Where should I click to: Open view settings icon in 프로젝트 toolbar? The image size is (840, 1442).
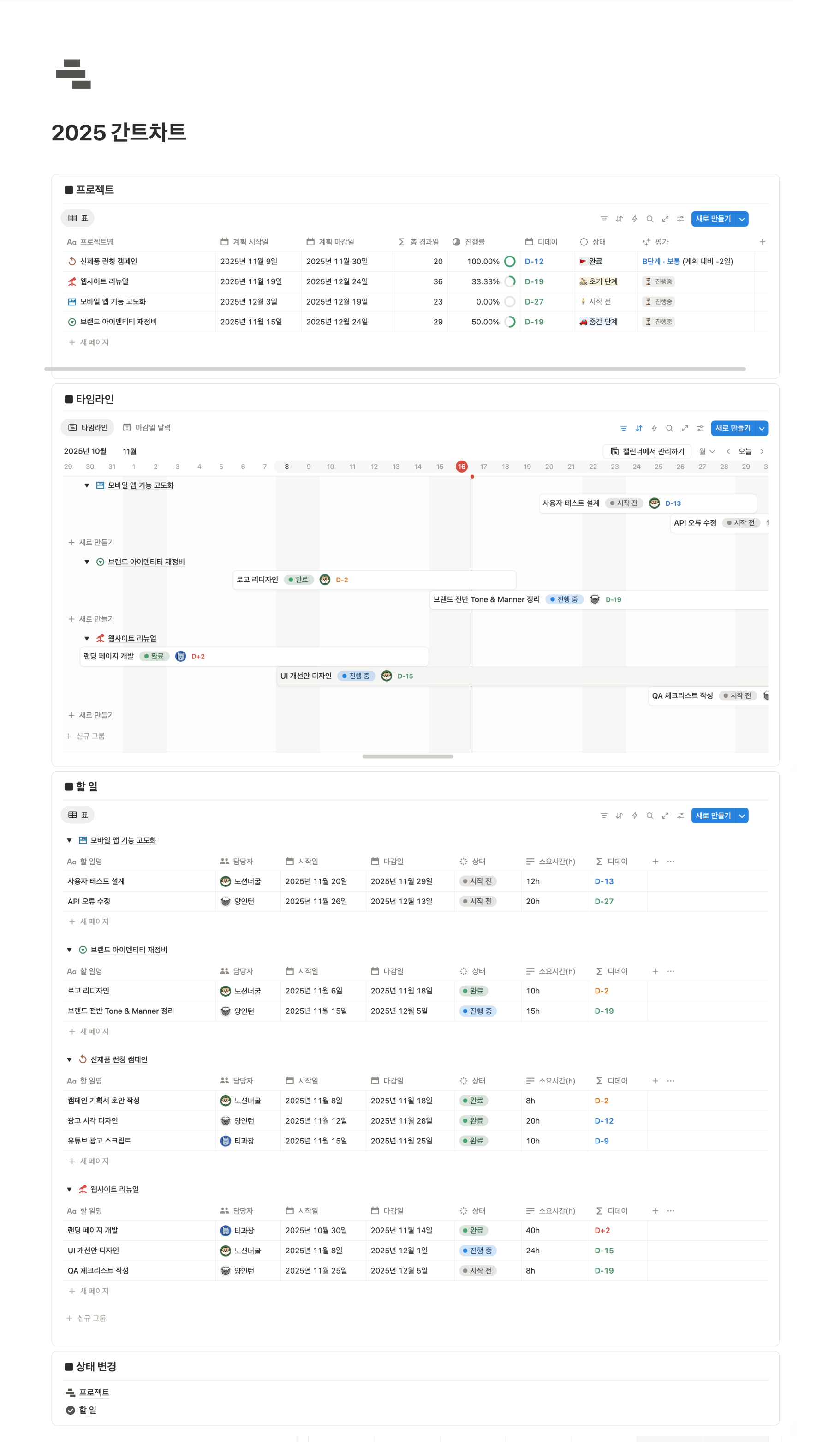coord(681,219)
